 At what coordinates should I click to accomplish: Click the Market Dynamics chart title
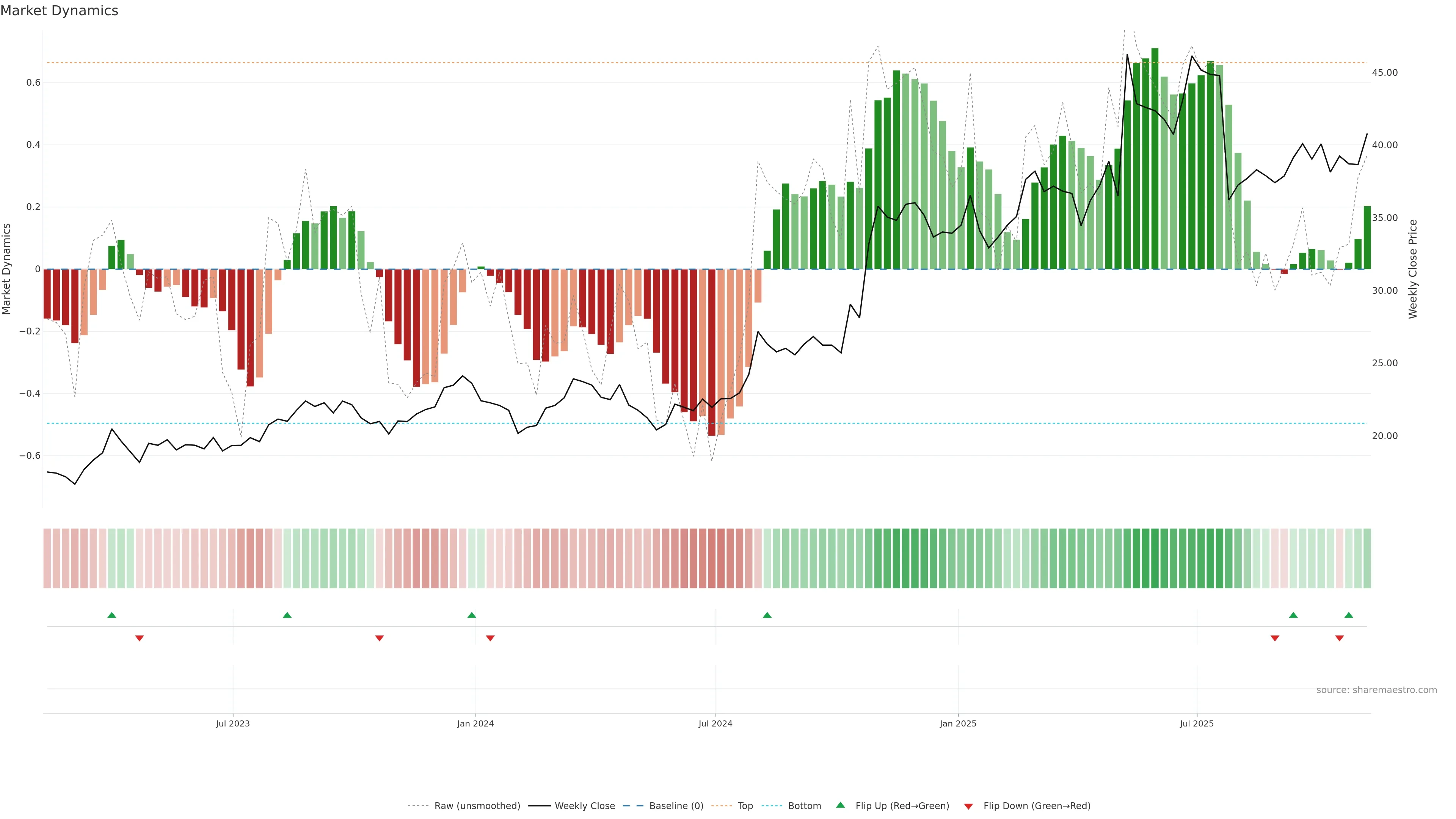click(x=60, y=11)
